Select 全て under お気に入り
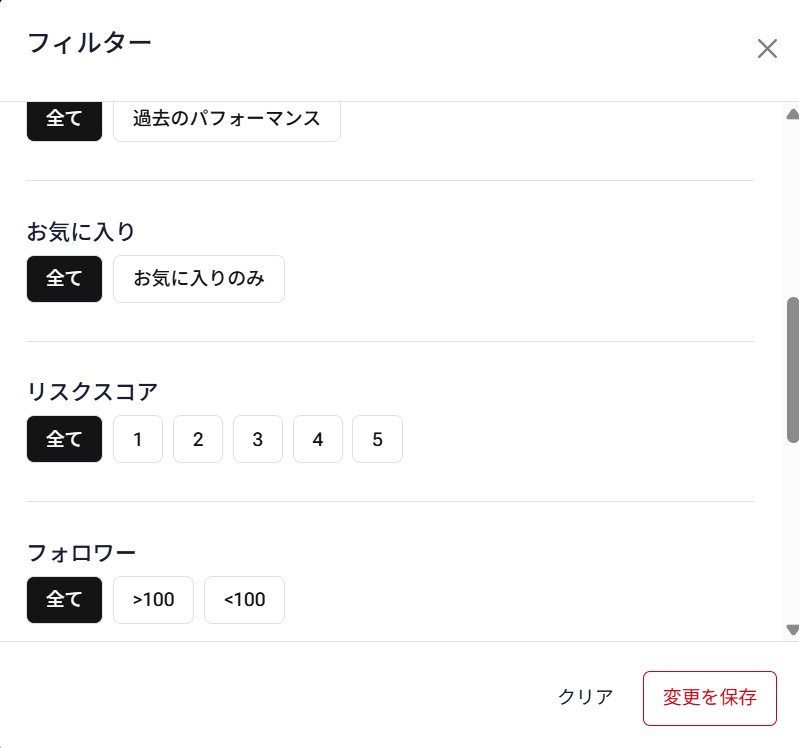 [64, 279]
